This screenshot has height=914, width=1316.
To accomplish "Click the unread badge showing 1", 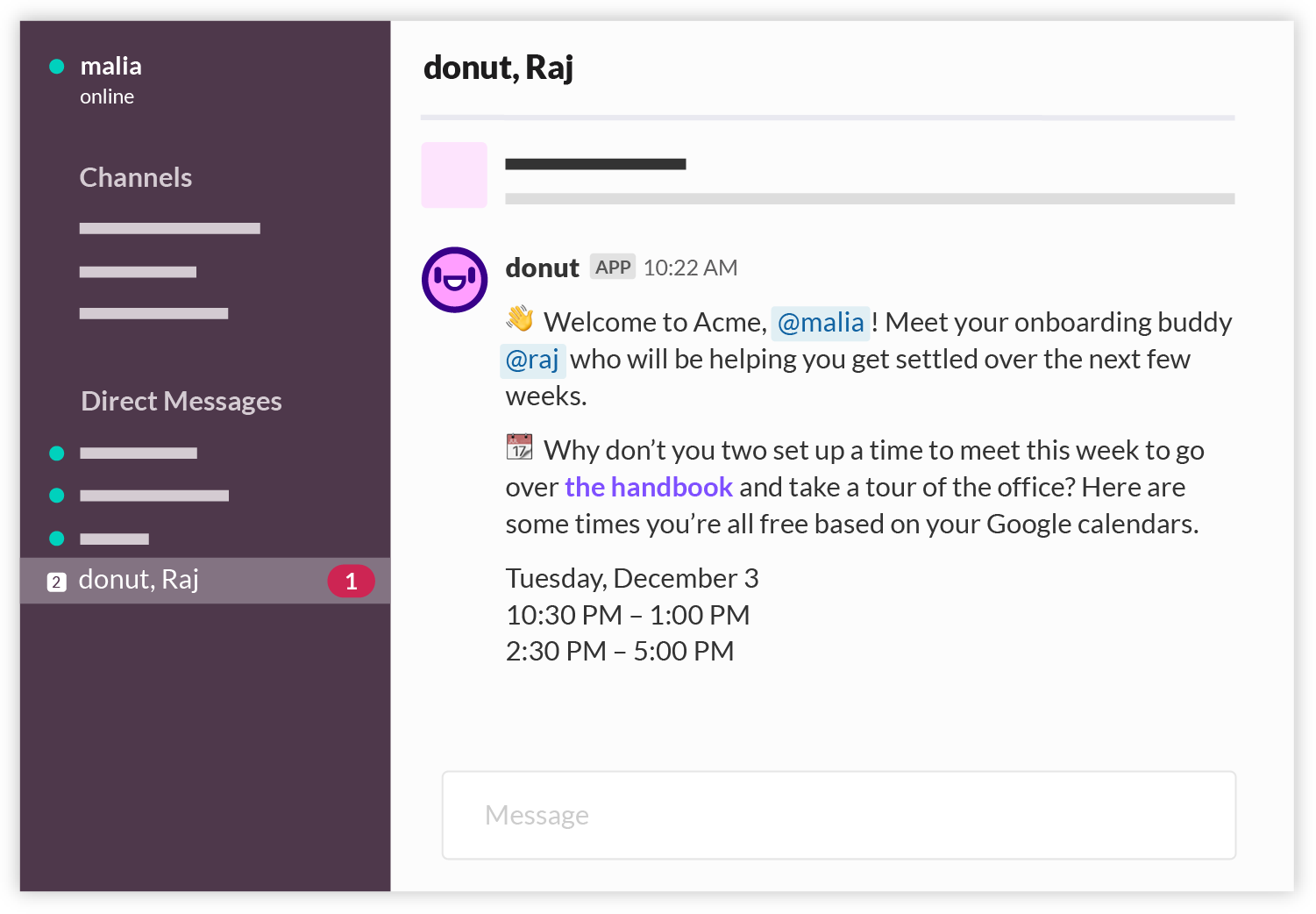I will pyautogui.click(x=351, y=581).
